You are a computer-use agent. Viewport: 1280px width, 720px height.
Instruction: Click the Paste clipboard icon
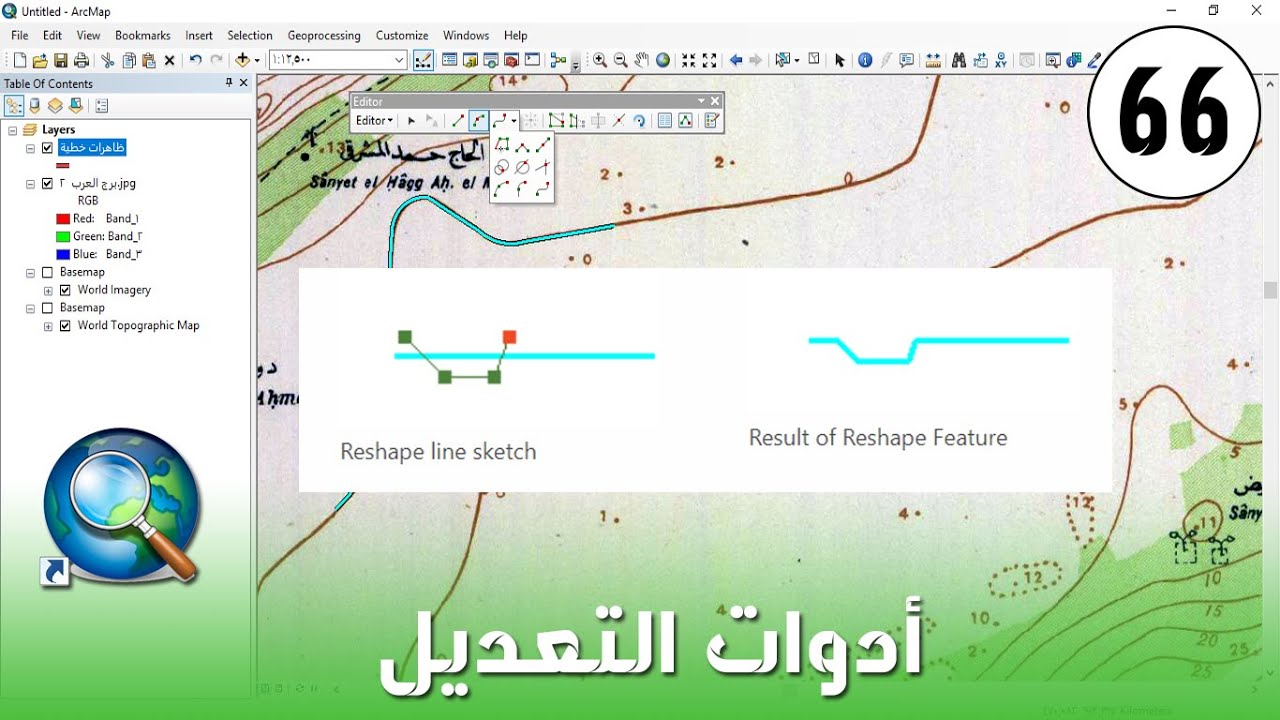[149, 60]
